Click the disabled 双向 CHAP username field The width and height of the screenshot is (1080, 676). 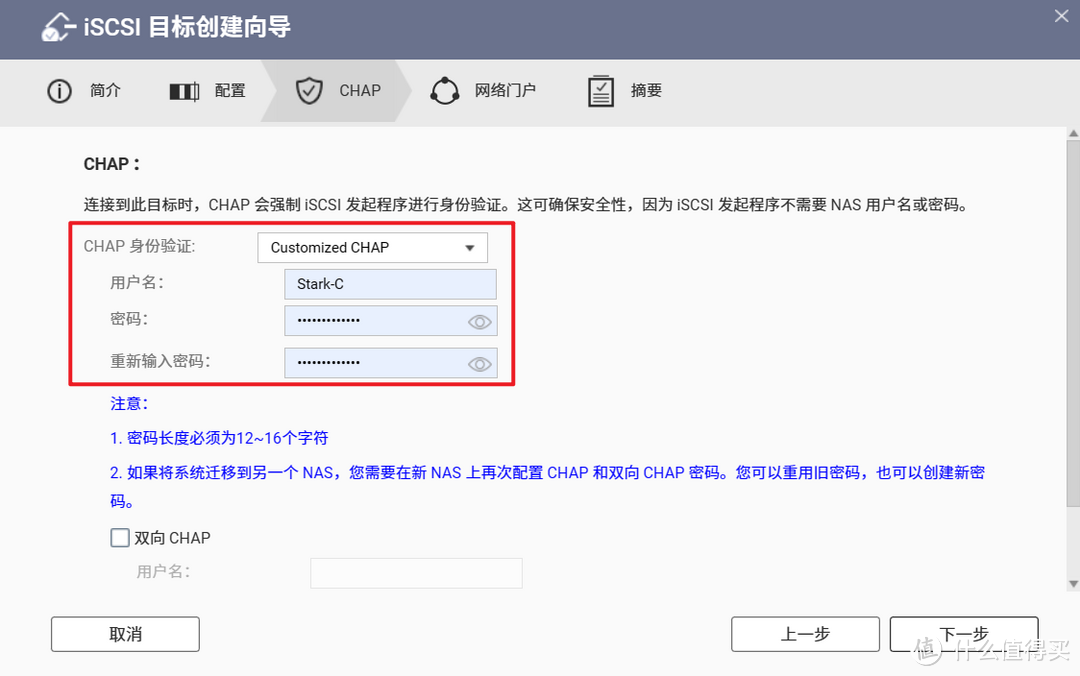(416, 573)
